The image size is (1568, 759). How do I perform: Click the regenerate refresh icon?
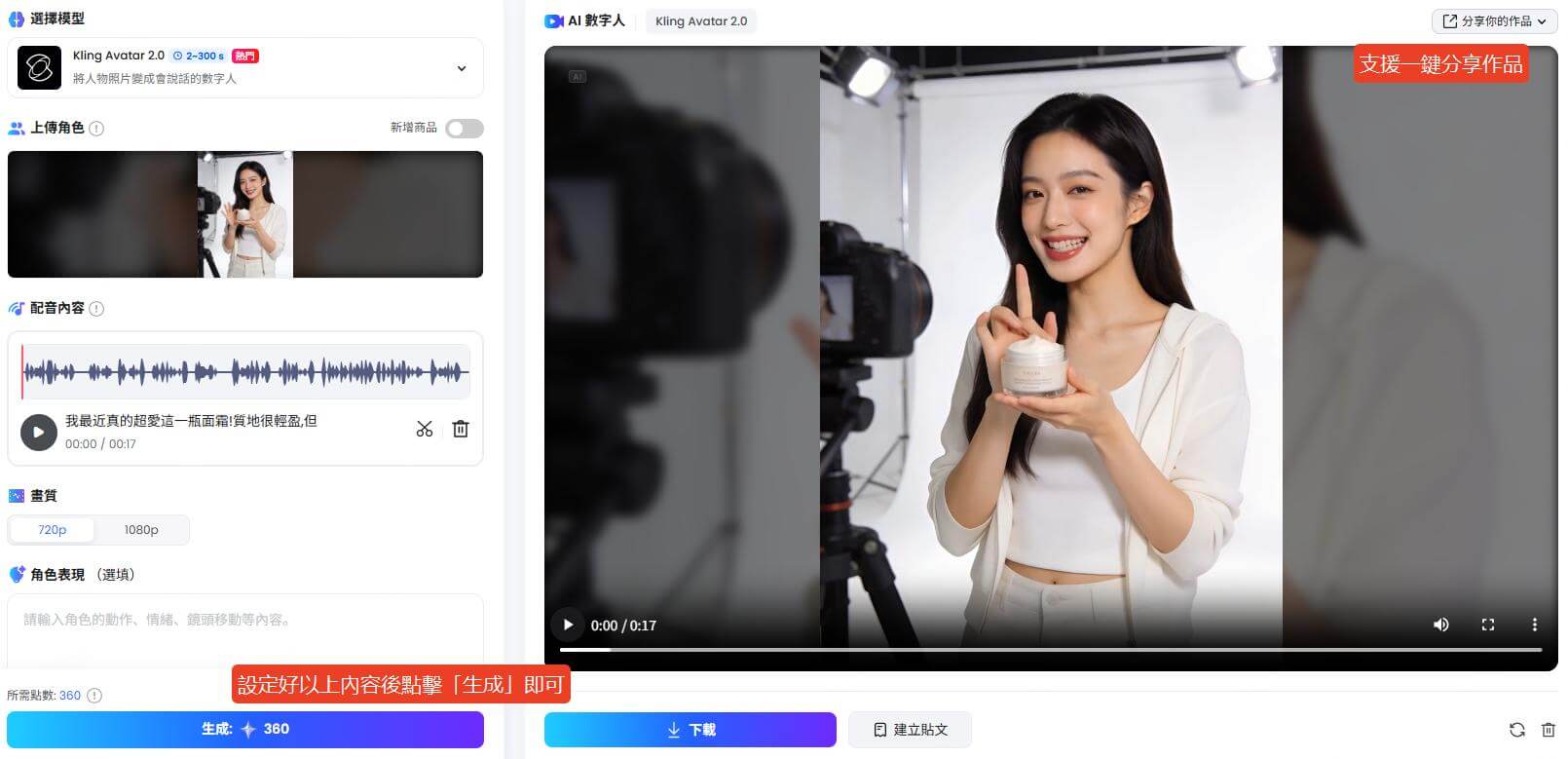[x=1517, y=730]
